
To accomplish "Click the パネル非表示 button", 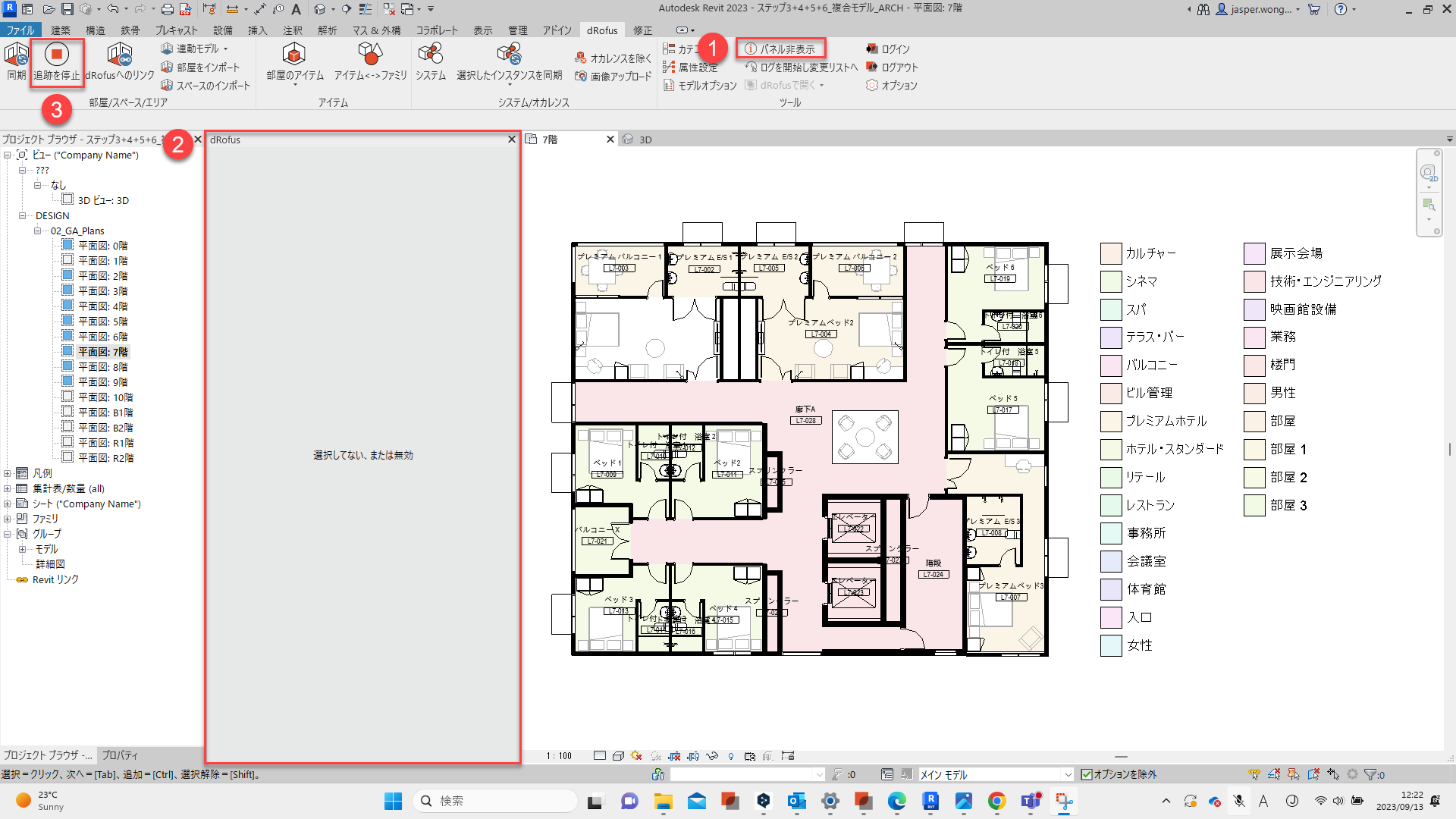I will click(781, 49).
